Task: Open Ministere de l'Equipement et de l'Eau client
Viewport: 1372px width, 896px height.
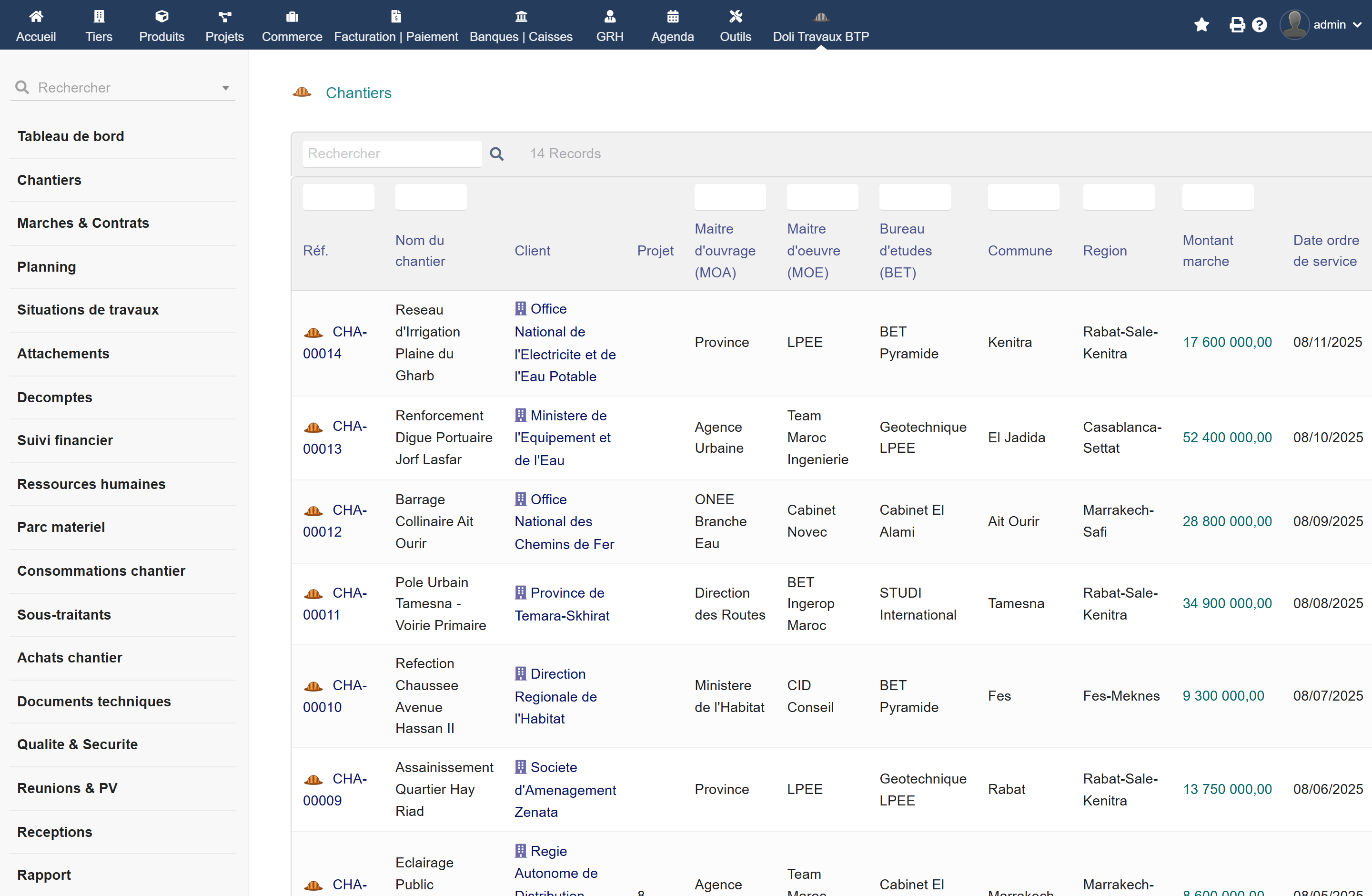Action: (x=562, y=438)
